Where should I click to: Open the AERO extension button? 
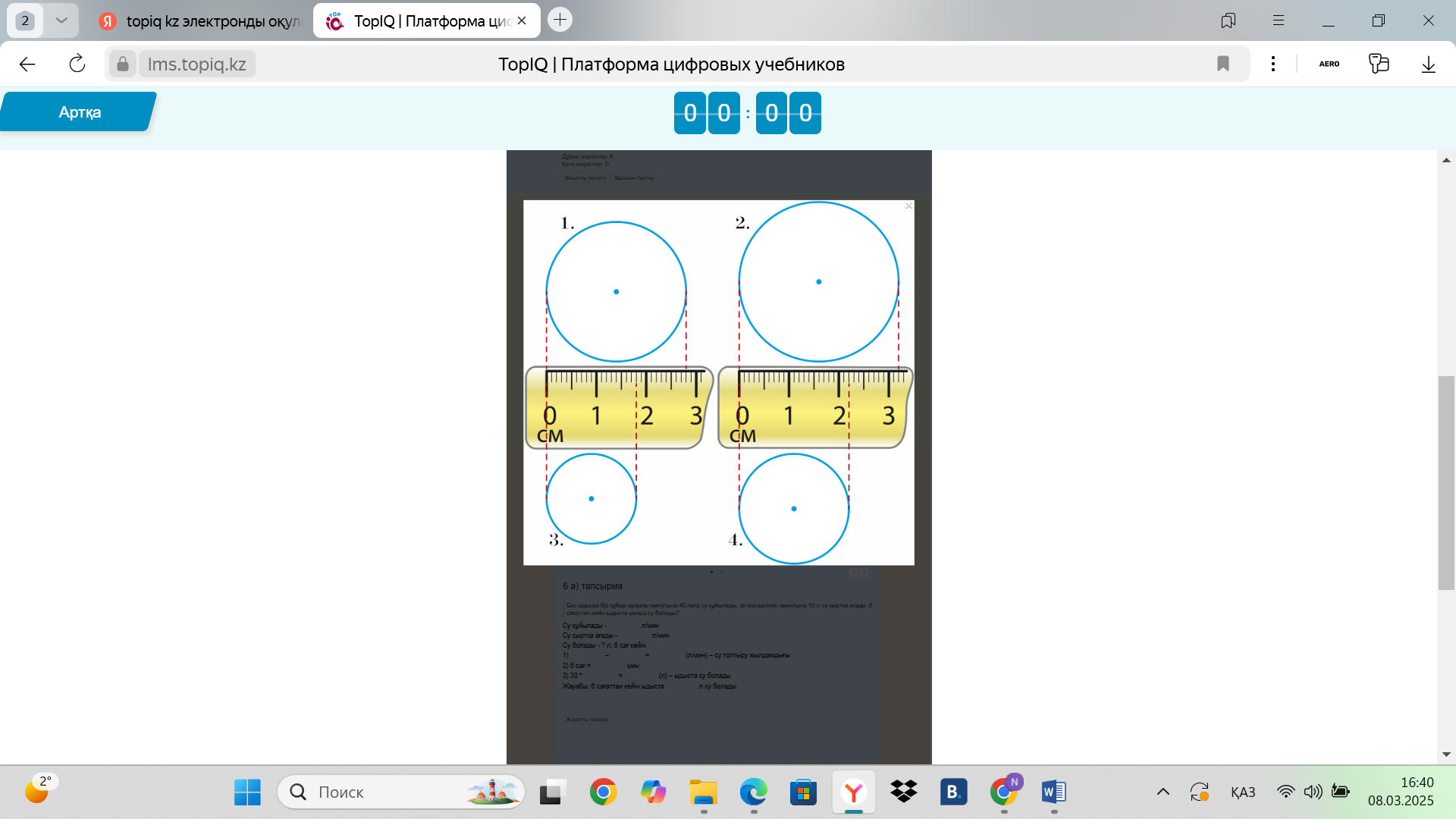1329,64
